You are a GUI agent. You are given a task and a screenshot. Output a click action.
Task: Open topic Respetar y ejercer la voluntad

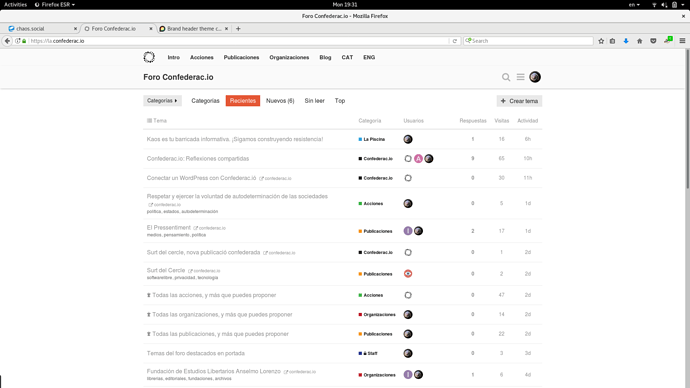click(237, 196)
